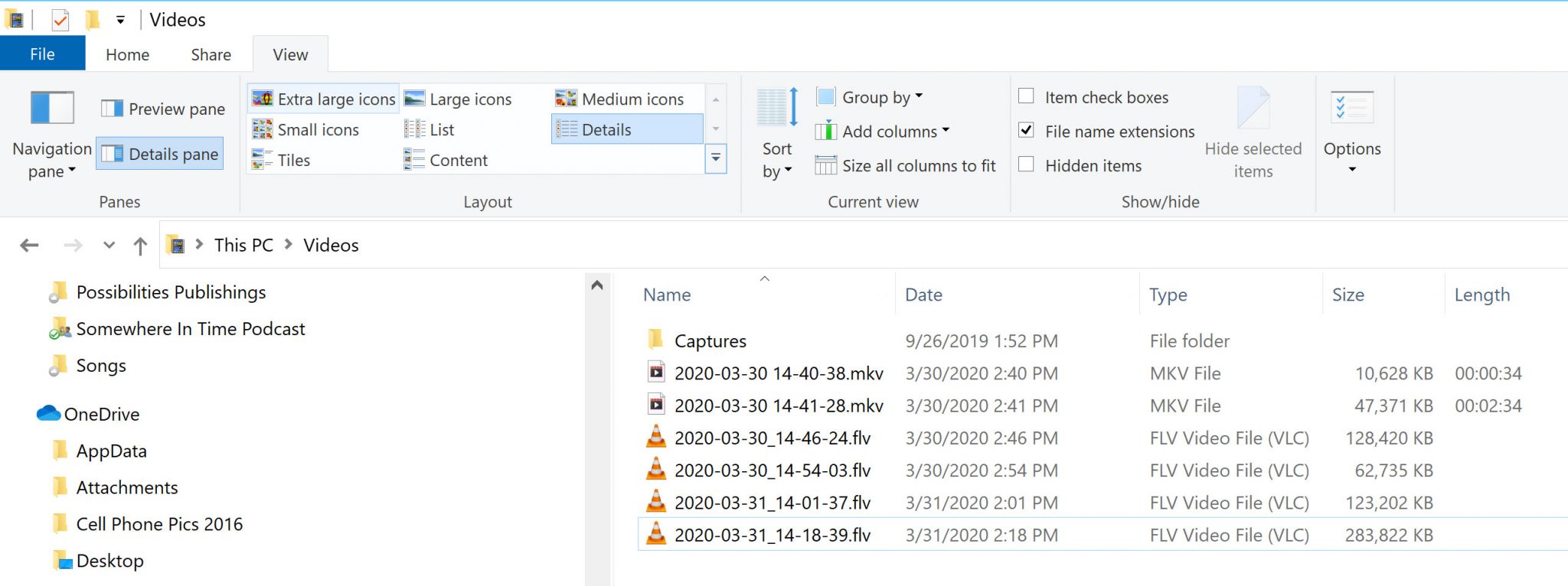The height and width of the screenshot is (586, 1568).
Task: Open the Home ribbon tab
Action: [x=127, y=55]
